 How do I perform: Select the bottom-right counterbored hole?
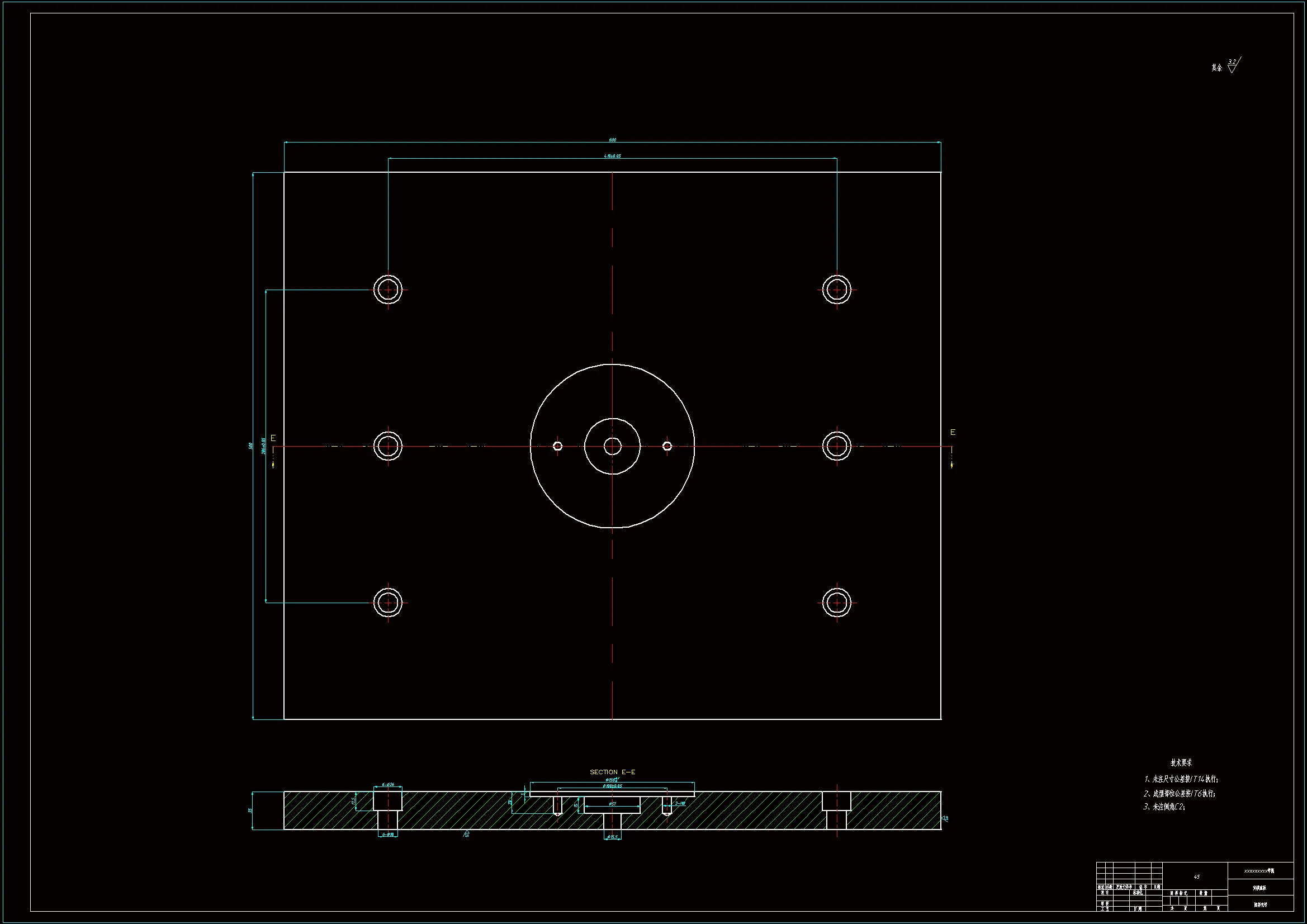coord(836,603)
